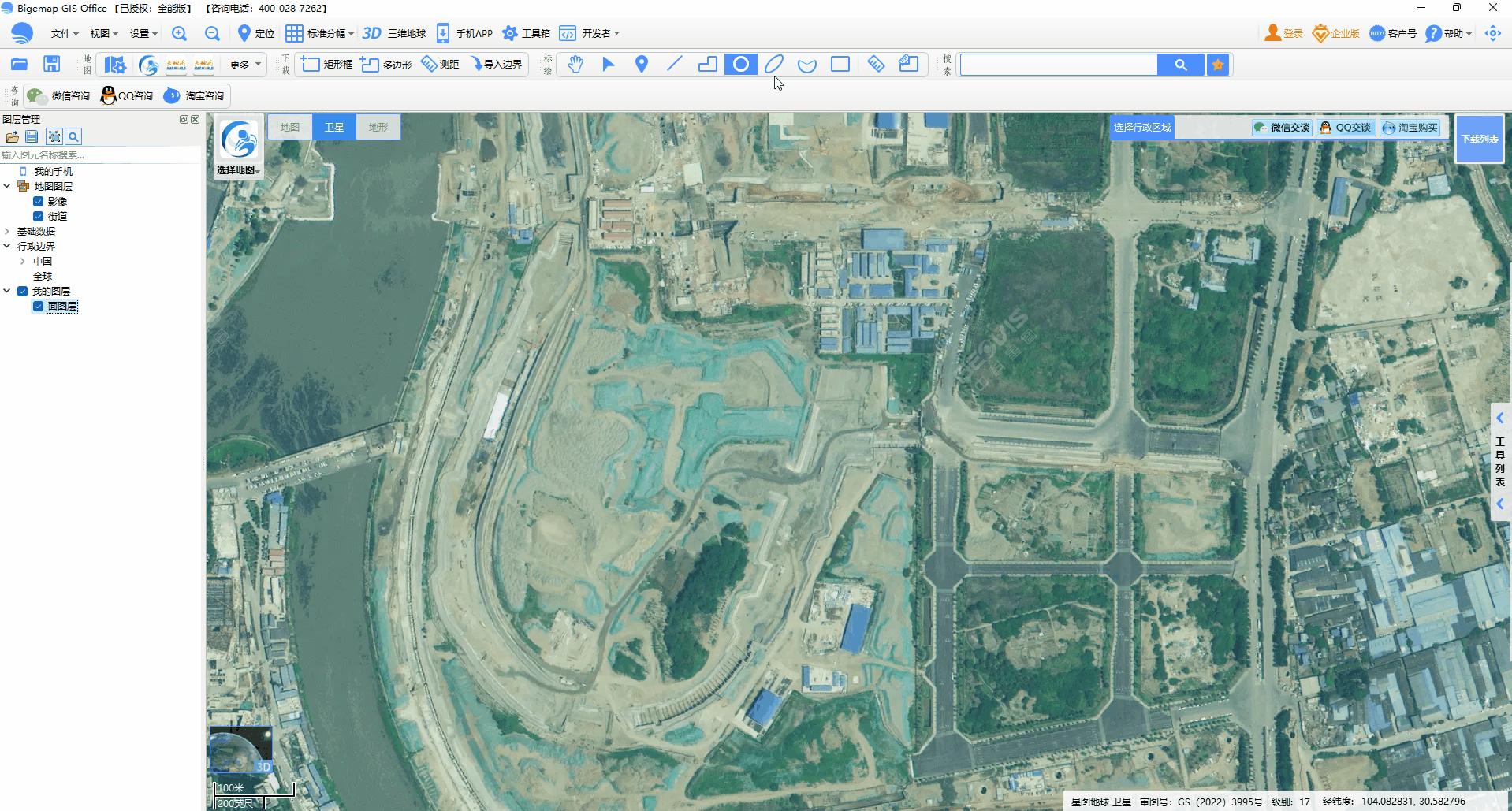Click the map search input box
Image resolution: width=1512 pixels, height=811 pixels.
tap(1058, 64)
